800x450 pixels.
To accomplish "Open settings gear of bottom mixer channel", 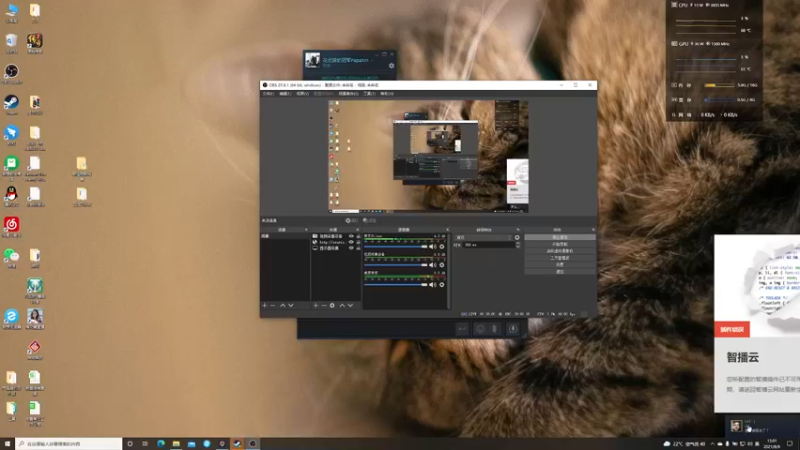I will coord(442,285).
